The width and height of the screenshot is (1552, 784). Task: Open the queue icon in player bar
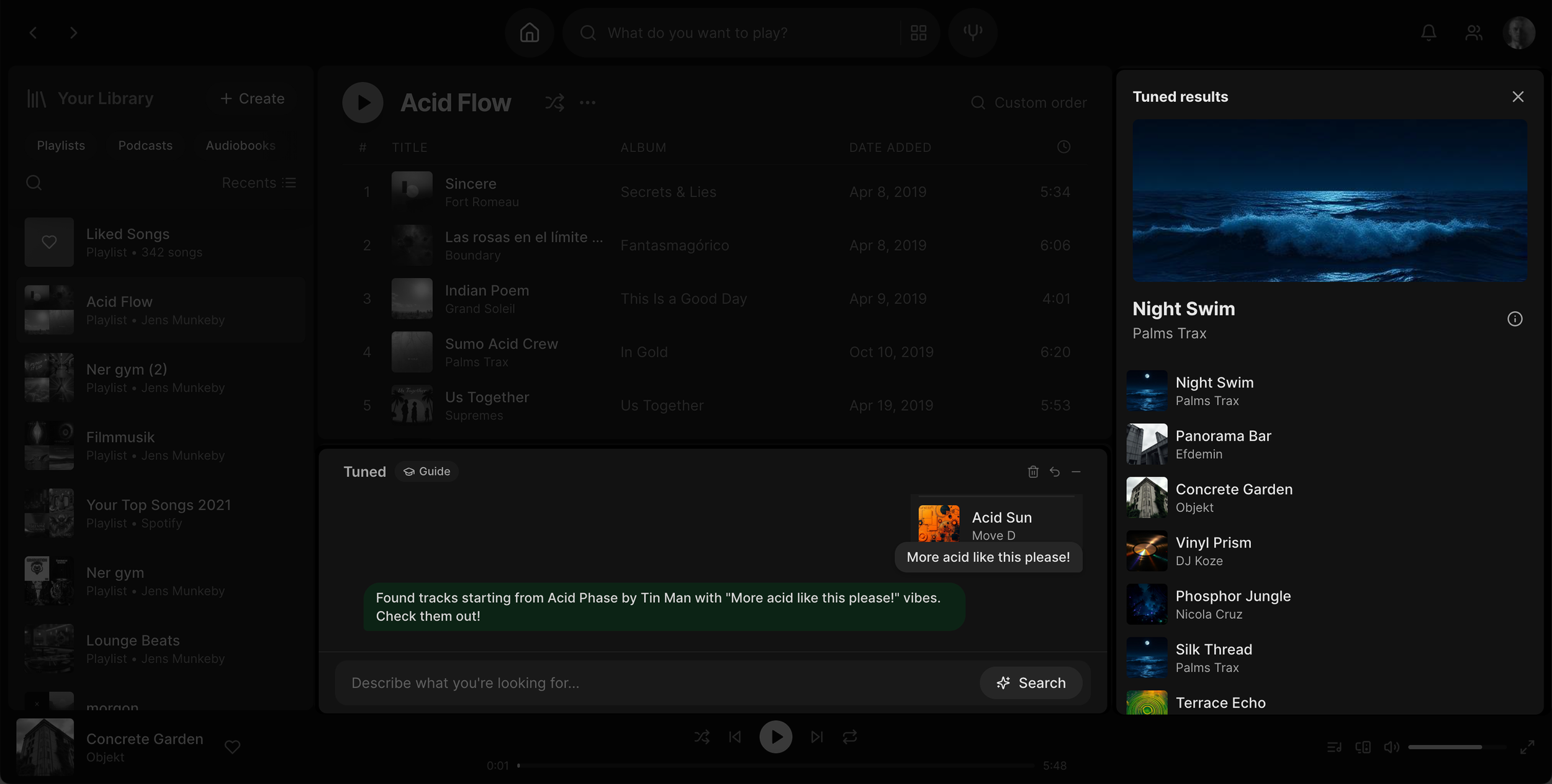point(1334,747)
